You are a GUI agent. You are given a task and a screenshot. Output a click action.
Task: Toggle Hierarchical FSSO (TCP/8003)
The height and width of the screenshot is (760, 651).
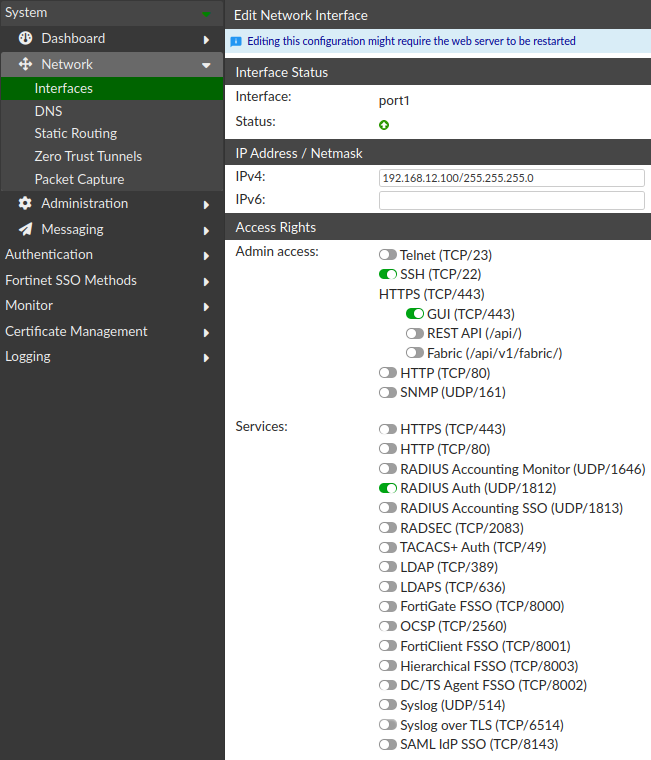(388, 666)
